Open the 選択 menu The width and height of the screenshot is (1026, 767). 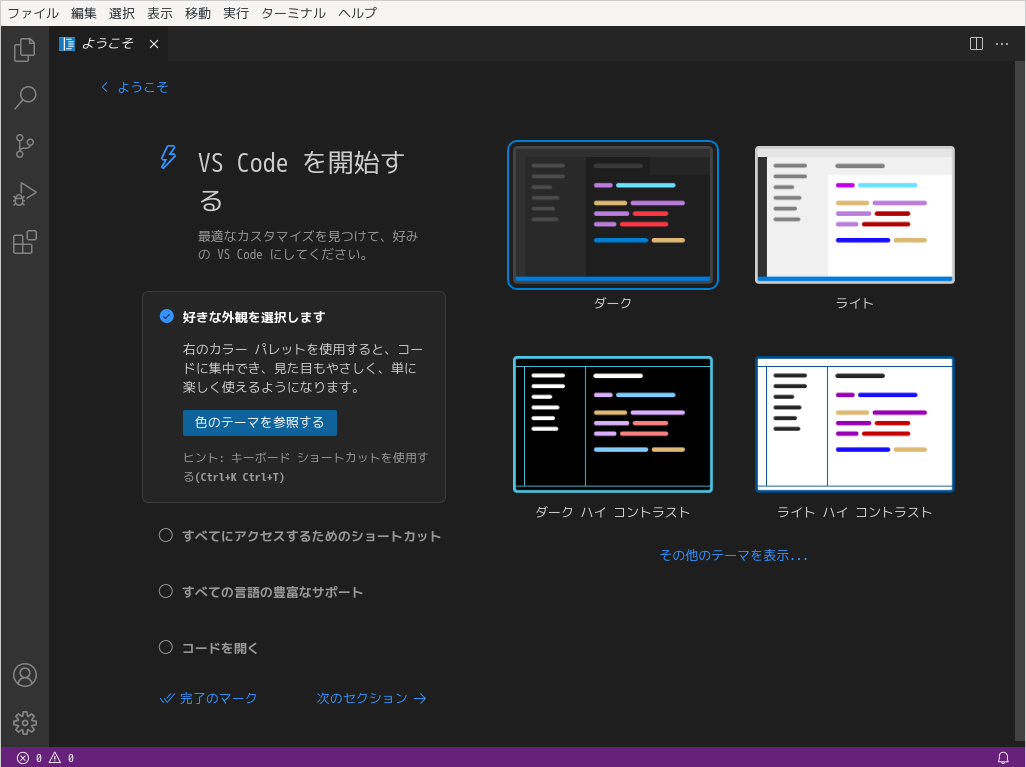(x=122, y=13)
